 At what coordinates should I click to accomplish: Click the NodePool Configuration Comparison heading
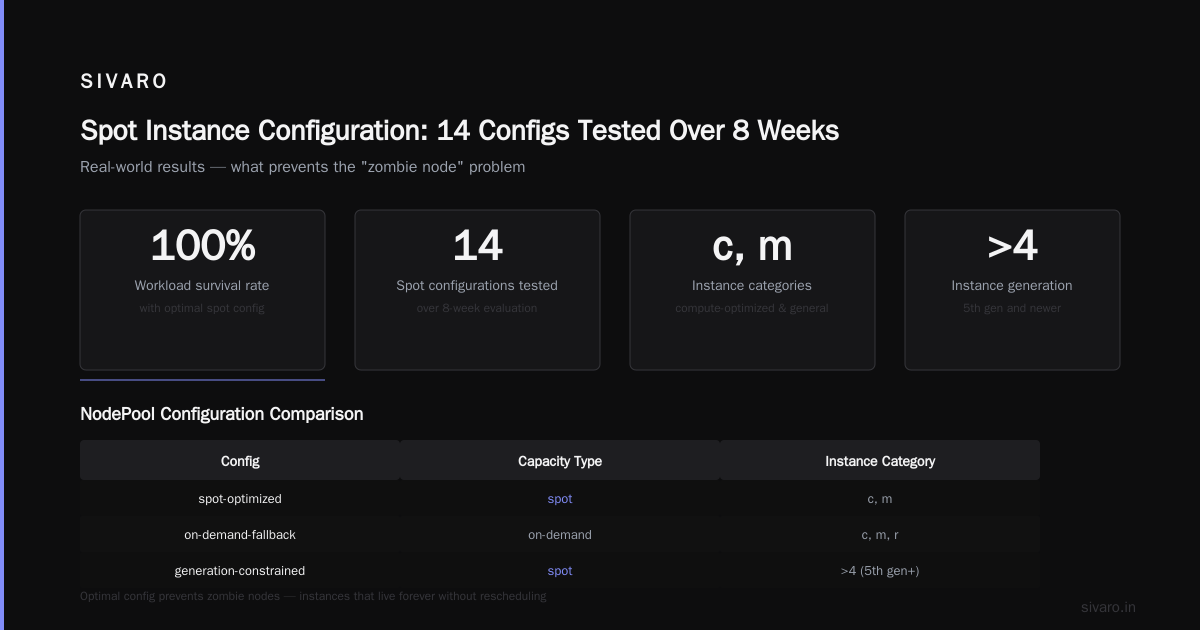pos(222,414)
